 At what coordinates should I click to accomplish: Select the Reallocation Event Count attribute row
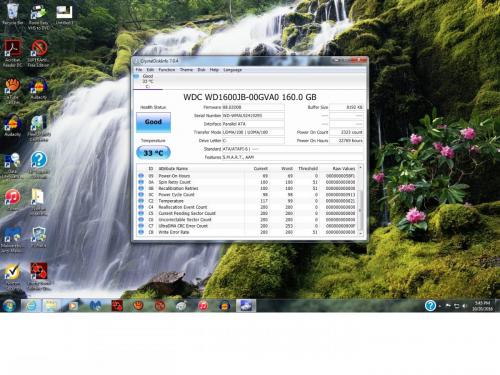click(x=247, y=207)
